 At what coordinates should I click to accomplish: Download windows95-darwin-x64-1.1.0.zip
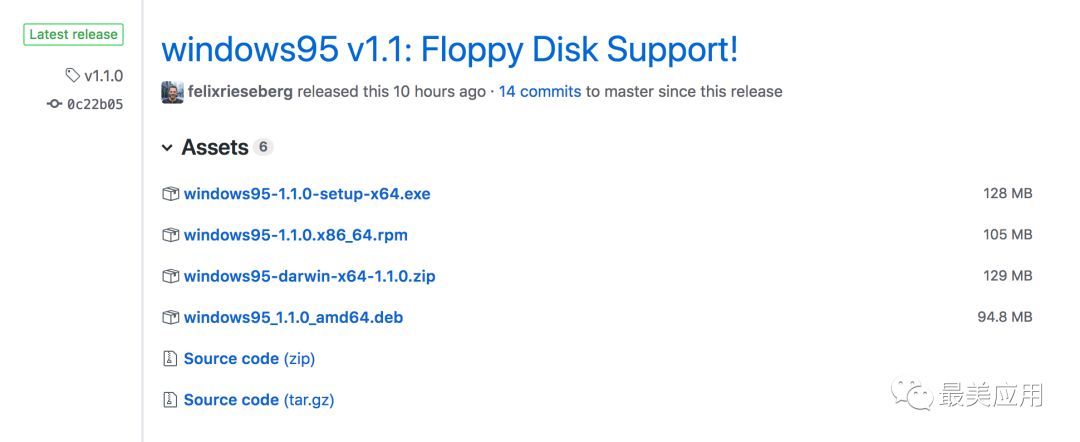click(x=309, y=276)
